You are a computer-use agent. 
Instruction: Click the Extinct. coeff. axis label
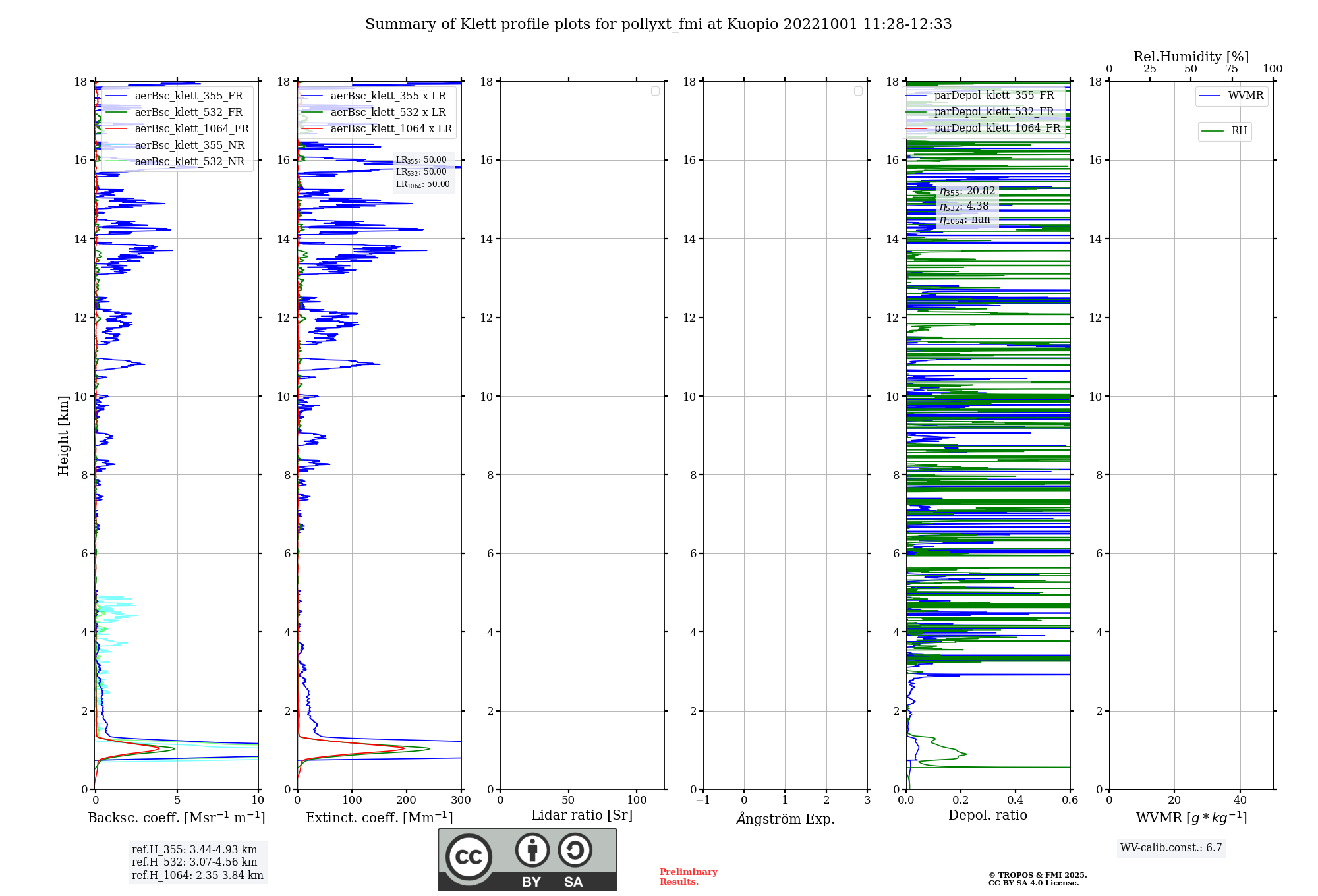(x=380, y=818)
